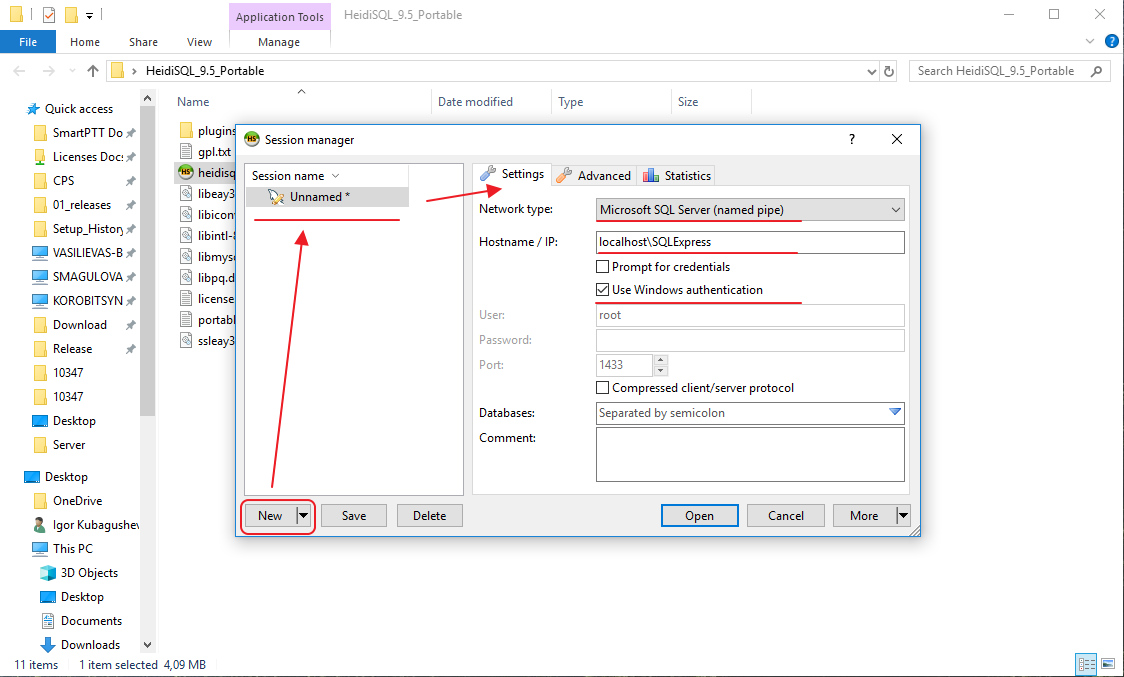Click navigation pane scroll down arrow
Viewport: 1124px width, 677px height.
point(148,645)
